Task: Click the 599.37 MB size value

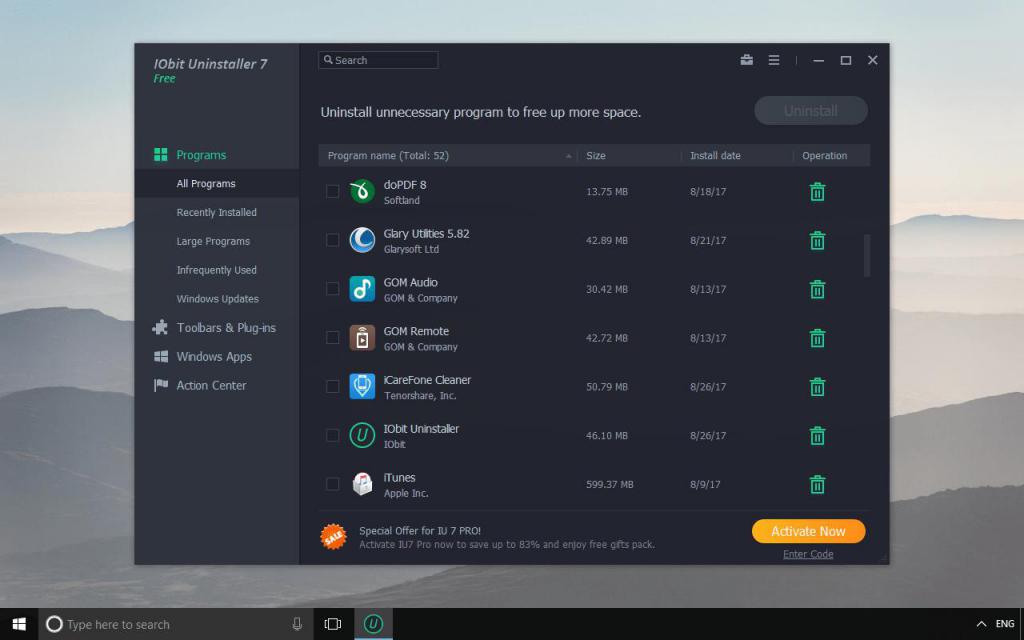Action: tap(609, 485)
